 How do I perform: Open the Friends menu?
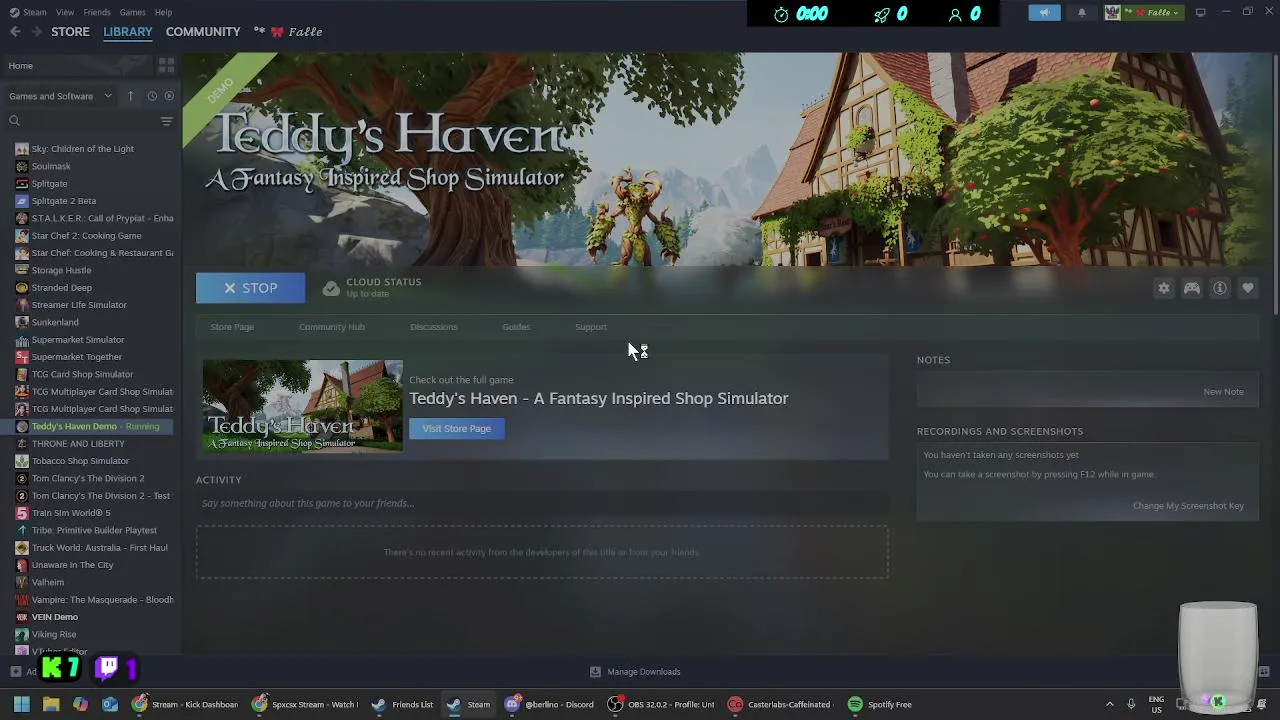[97, 12]
